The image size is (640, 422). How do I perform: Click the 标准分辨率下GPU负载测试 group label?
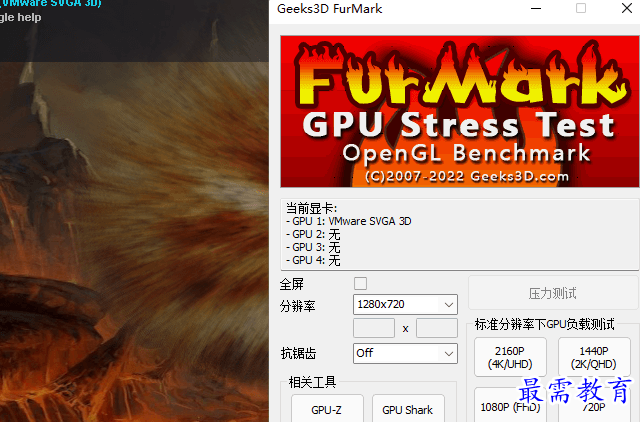(544, 324)
